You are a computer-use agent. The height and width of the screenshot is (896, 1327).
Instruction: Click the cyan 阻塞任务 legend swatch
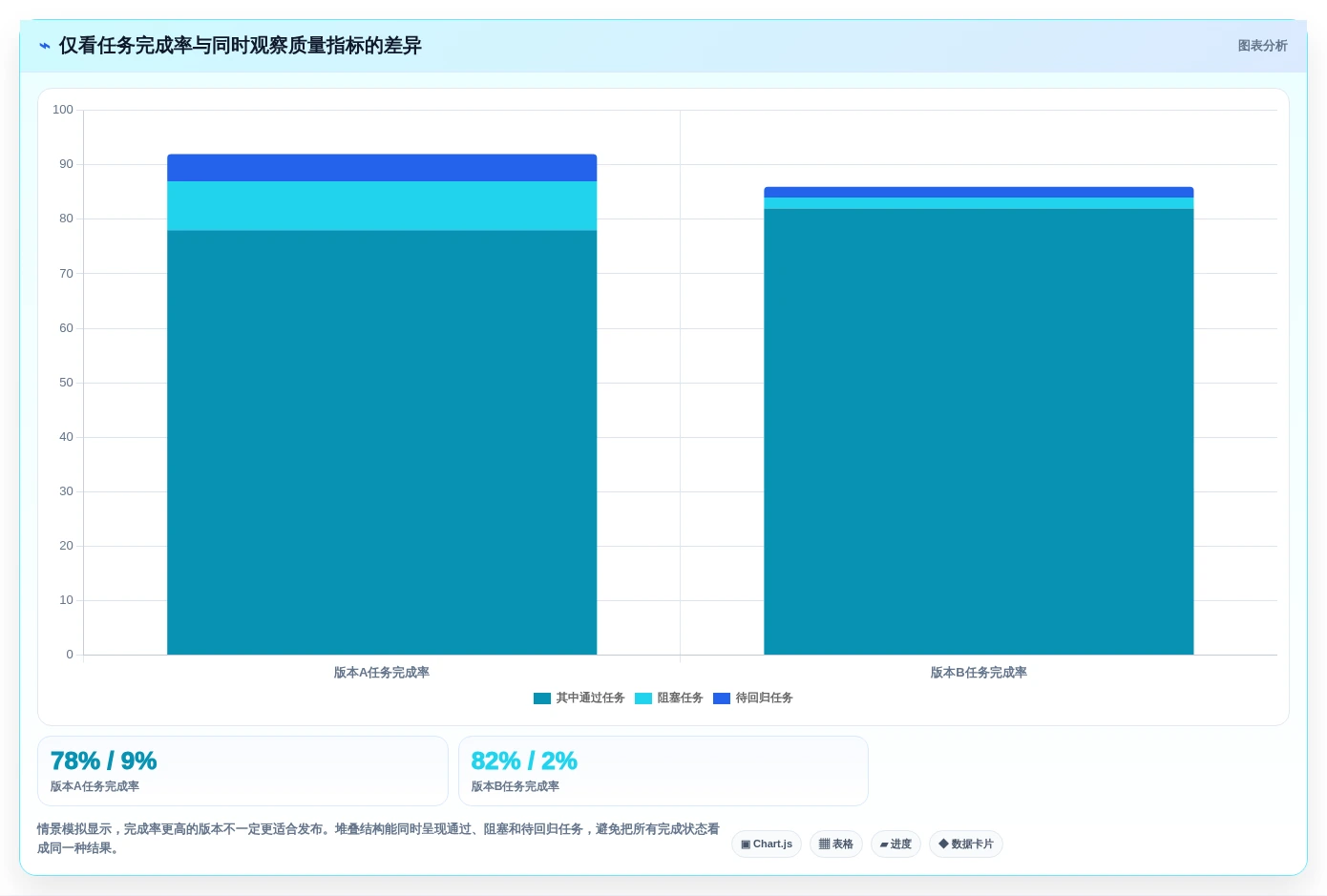point(643,698)
